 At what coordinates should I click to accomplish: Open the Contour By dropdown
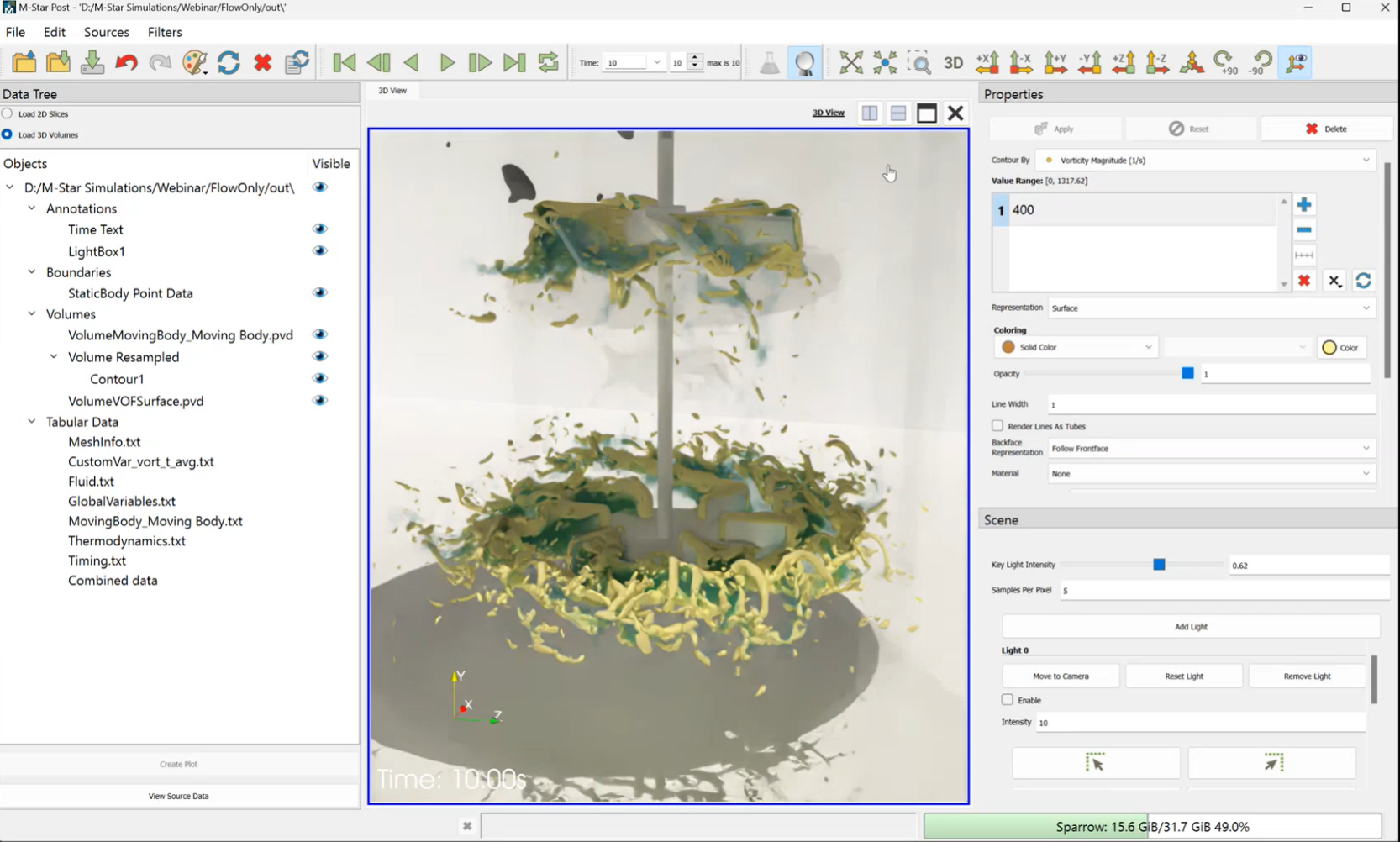[x=1206, y=160]
